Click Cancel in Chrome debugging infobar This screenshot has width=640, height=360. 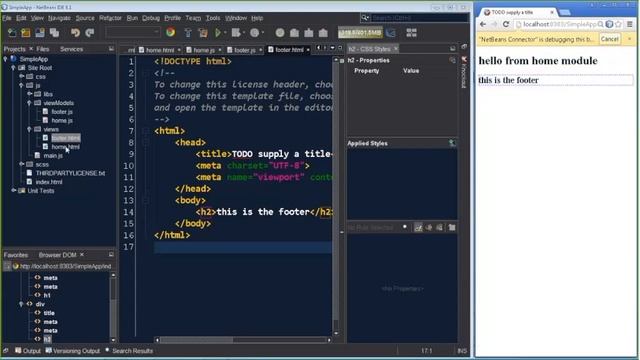tap(609, 39)
